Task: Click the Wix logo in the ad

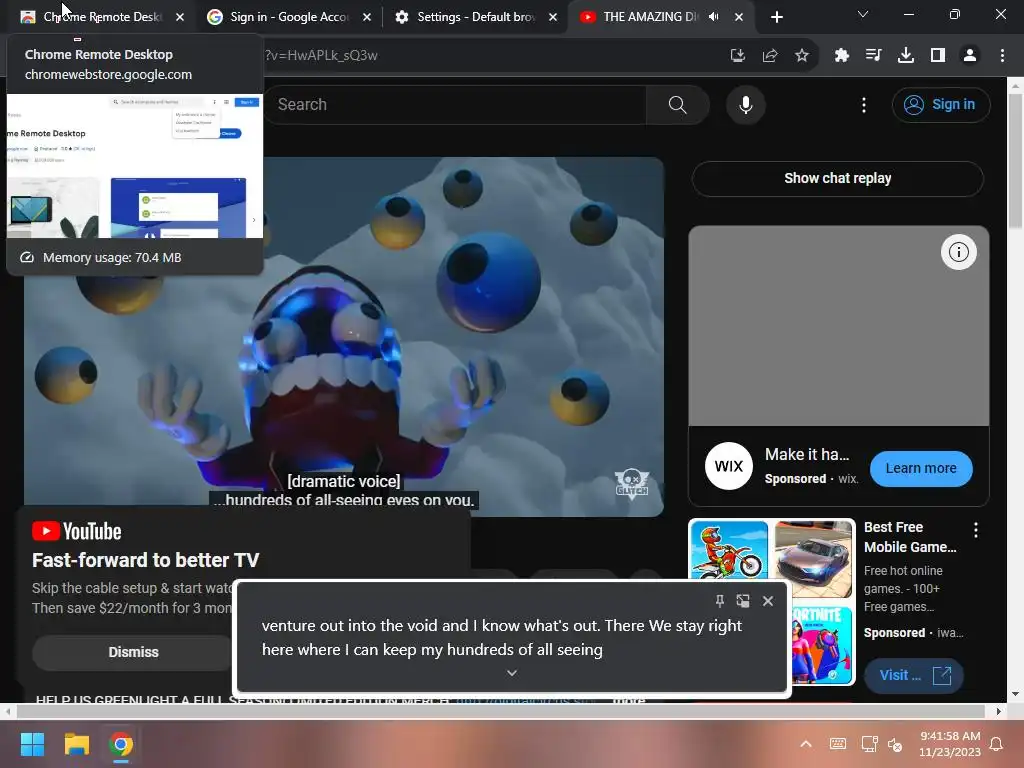Action: click(729, 466)
